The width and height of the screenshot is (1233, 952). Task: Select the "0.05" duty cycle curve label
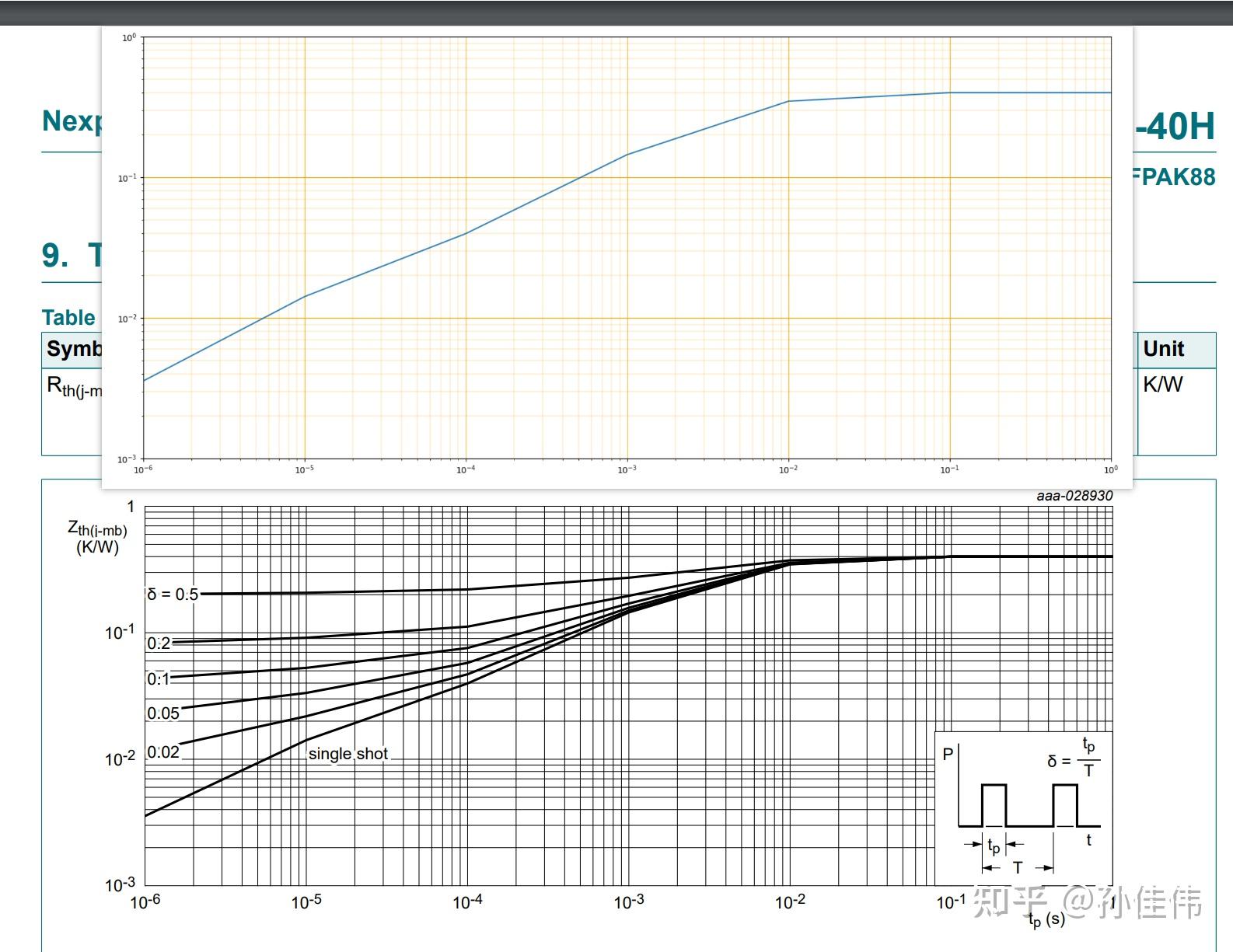click(x=163, y=713)
